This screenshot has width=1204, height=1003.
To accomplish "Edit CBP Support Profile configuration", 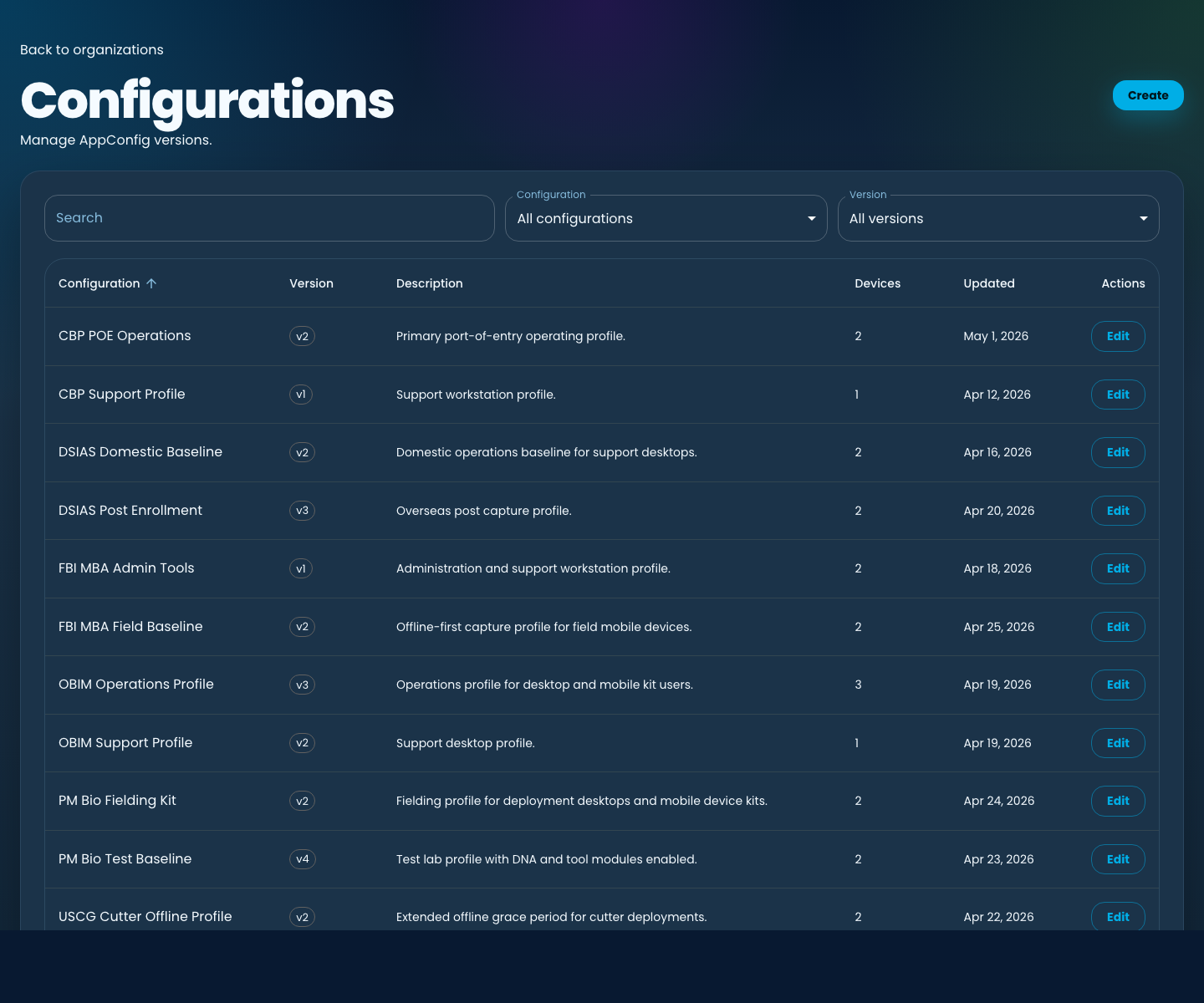I will pos(1118,395).
